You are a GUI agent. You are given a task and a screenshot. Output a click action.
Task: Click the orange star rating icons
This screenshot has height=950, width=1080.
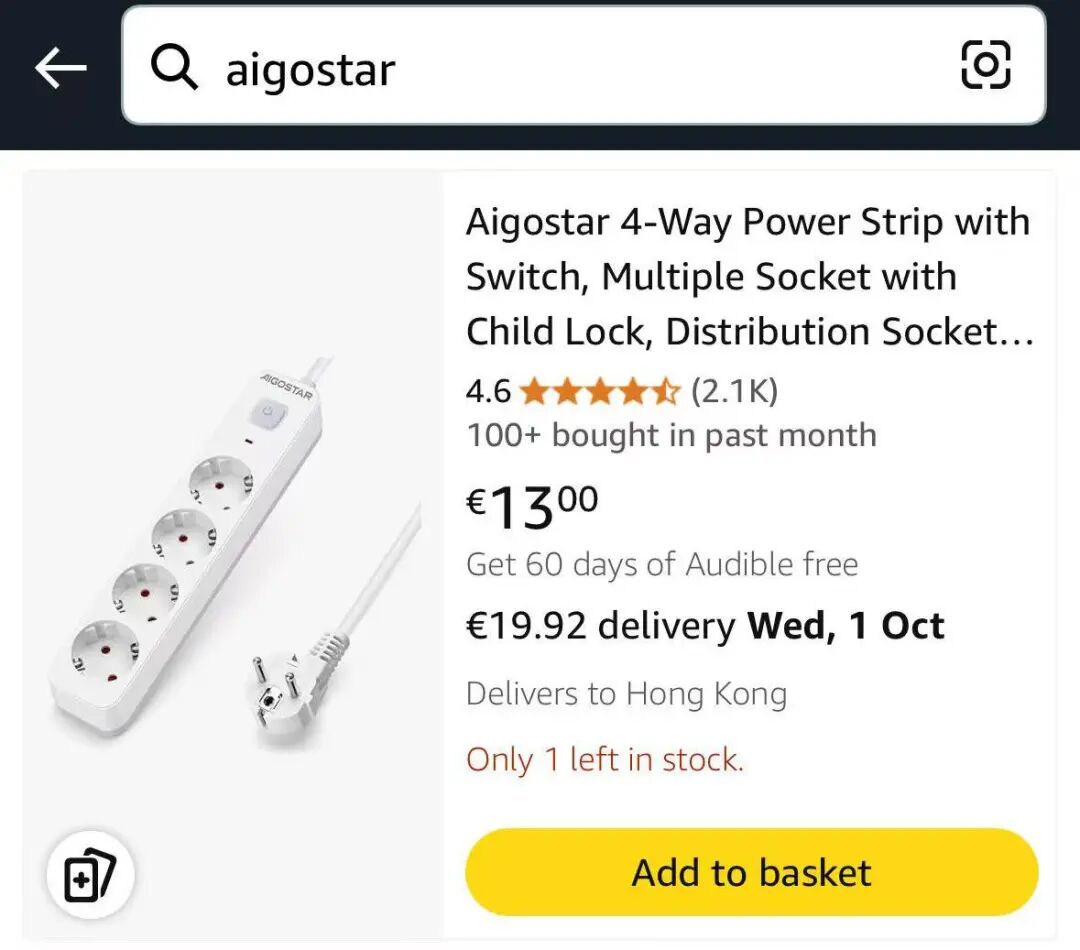[x=599, y=391]
